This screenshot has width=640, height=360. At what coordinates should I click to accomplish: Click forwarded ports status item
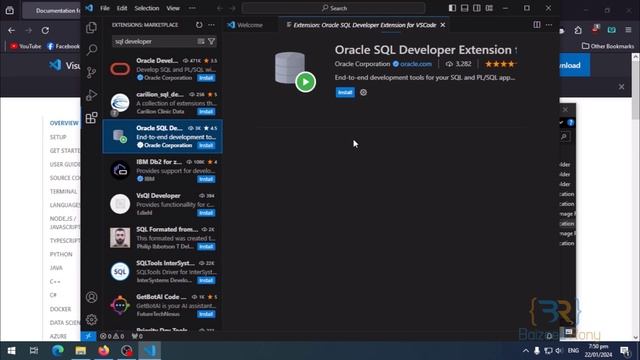point(137,336)
